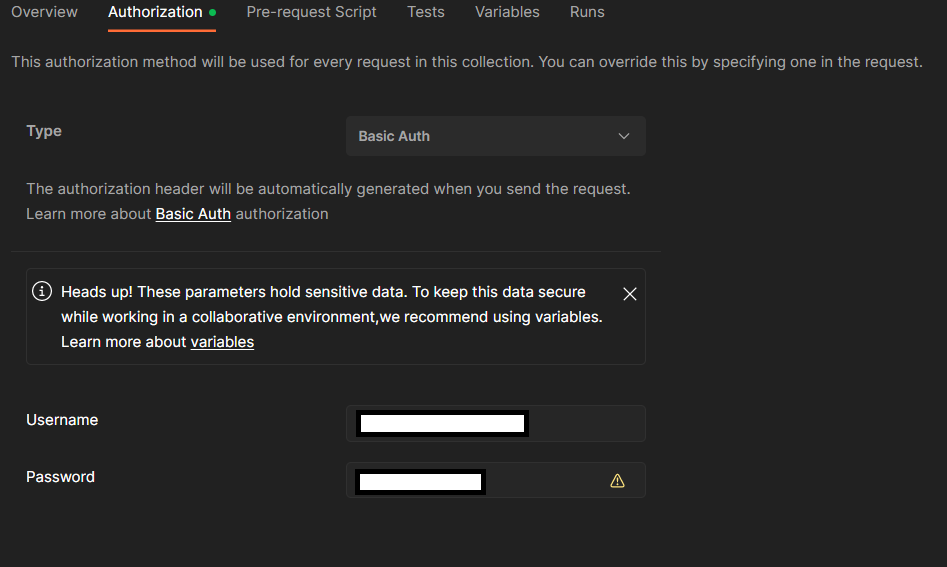Viewport: 947px width, 567px height.
Task: Click the Username label
Action: click(x=62, y=420)
